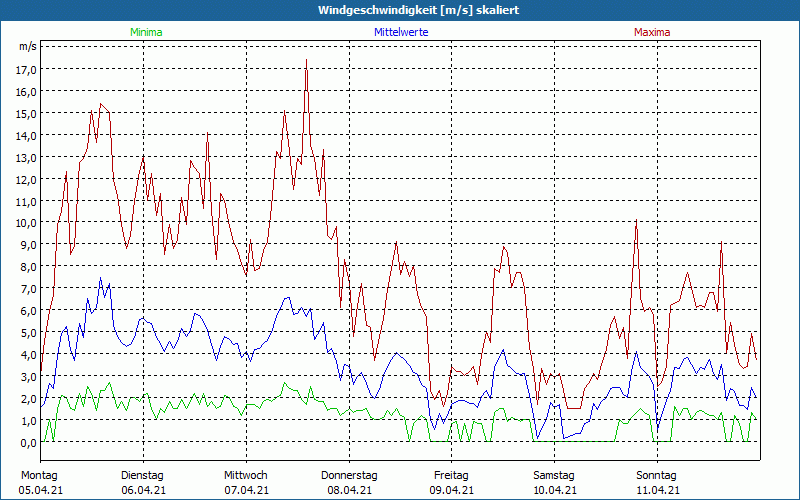Click the 5,0 y-axis tick label
The width and height of the screenshot is (800, 500).
point(27,333)
